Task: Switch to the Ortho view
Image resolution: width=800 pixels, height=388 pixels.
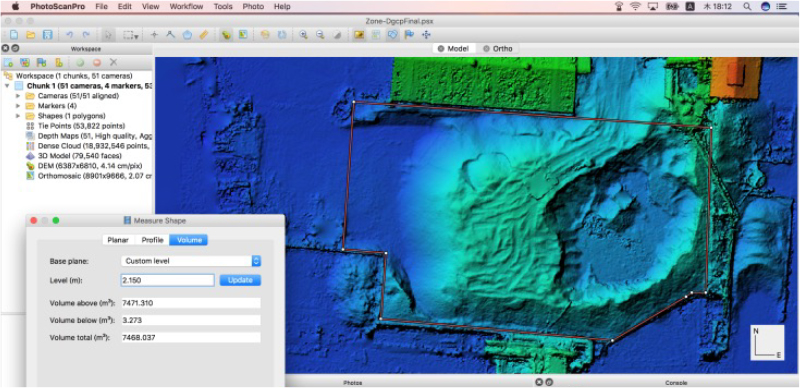Action: pos(498,48)
